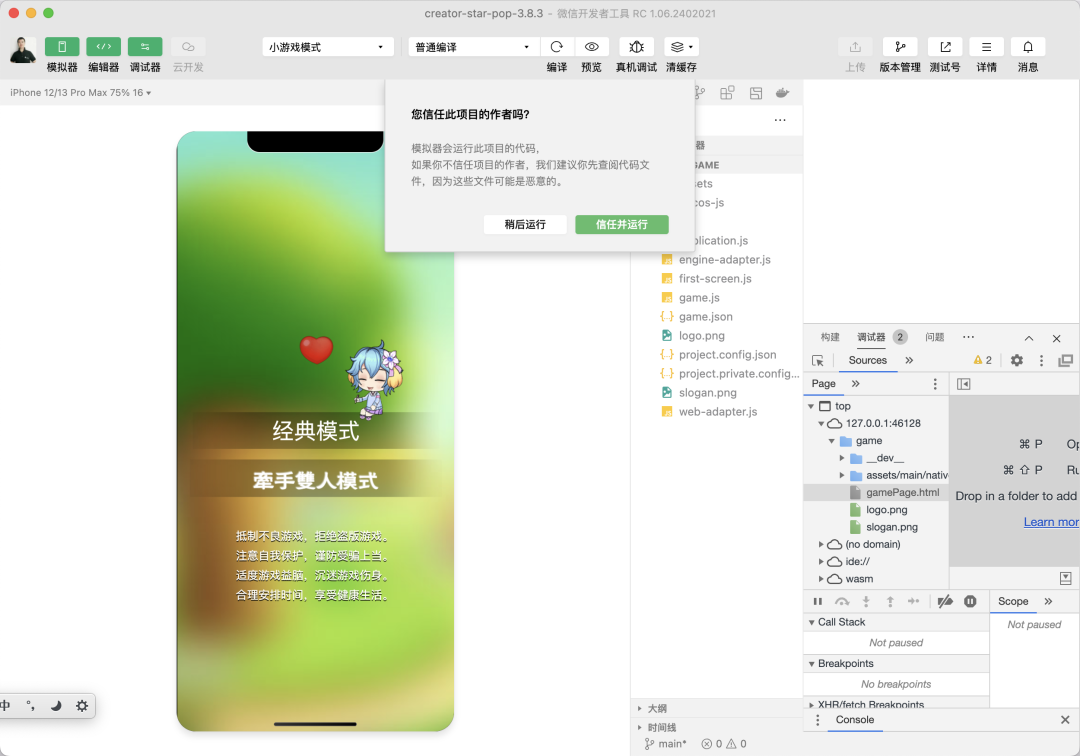Toggle the simulator (模拟器) panel button
Screen dimensions: 1080x756
coord(62,47)
